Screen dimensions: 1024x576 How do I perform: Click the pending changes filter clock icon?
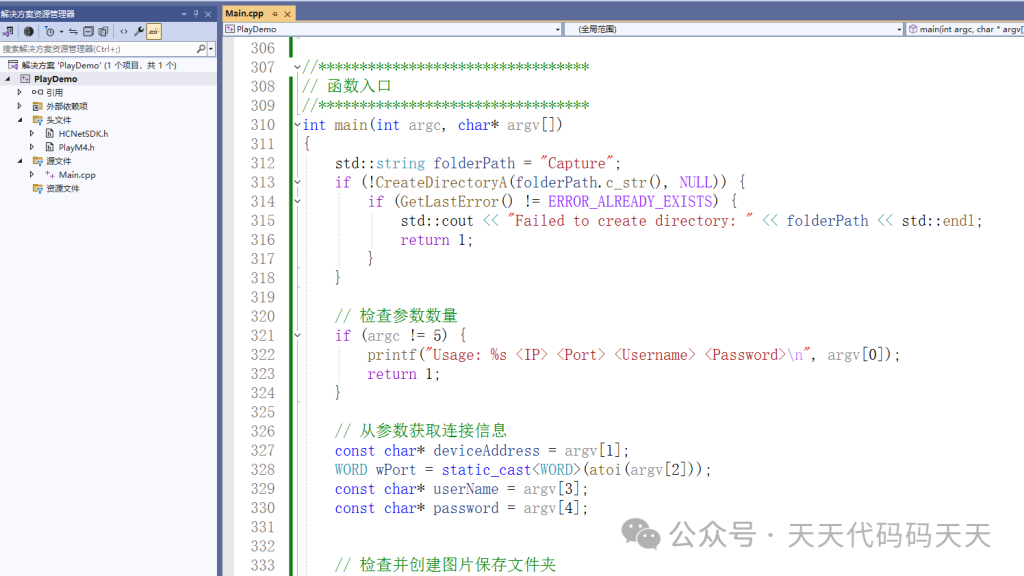[x=49, y=31]
